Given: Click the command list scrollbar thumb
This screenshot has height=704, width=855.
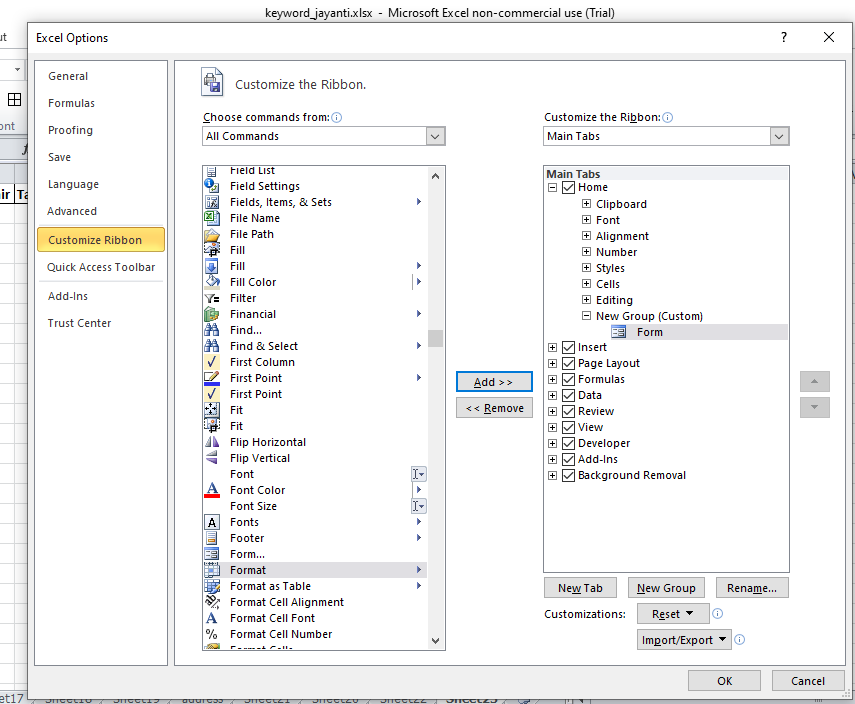Looking at the screenshot, I should [435, 338].
